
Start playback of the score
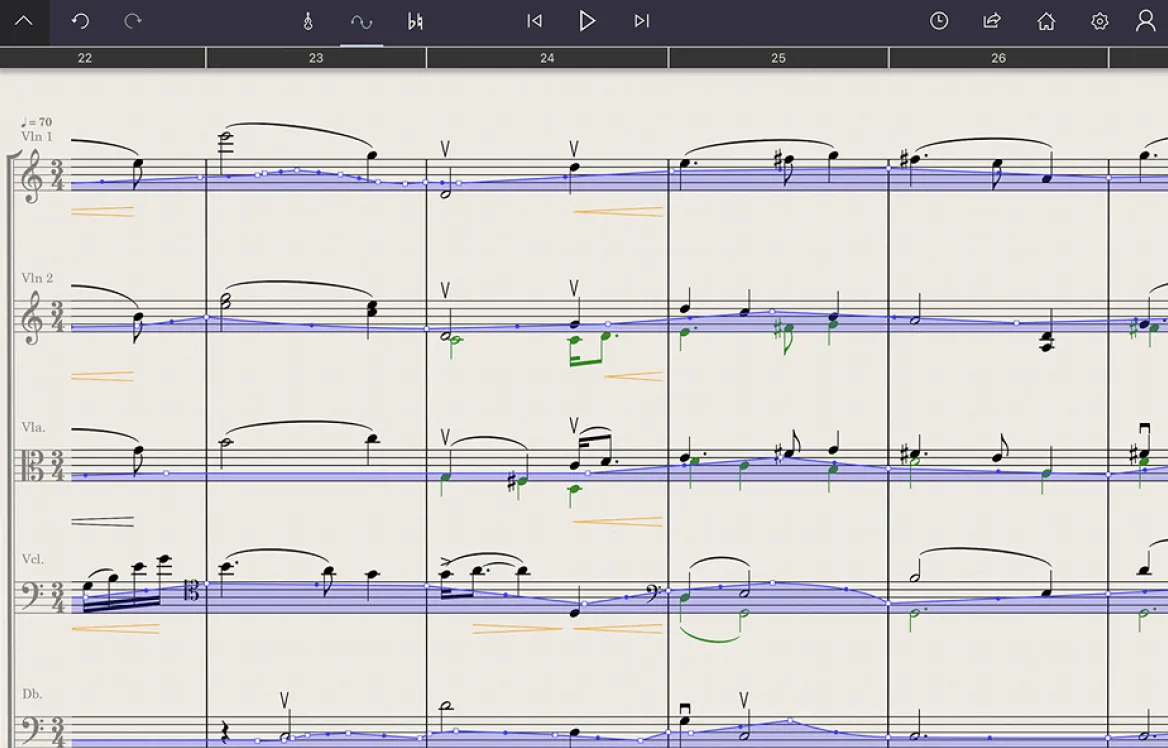(587, 21)
